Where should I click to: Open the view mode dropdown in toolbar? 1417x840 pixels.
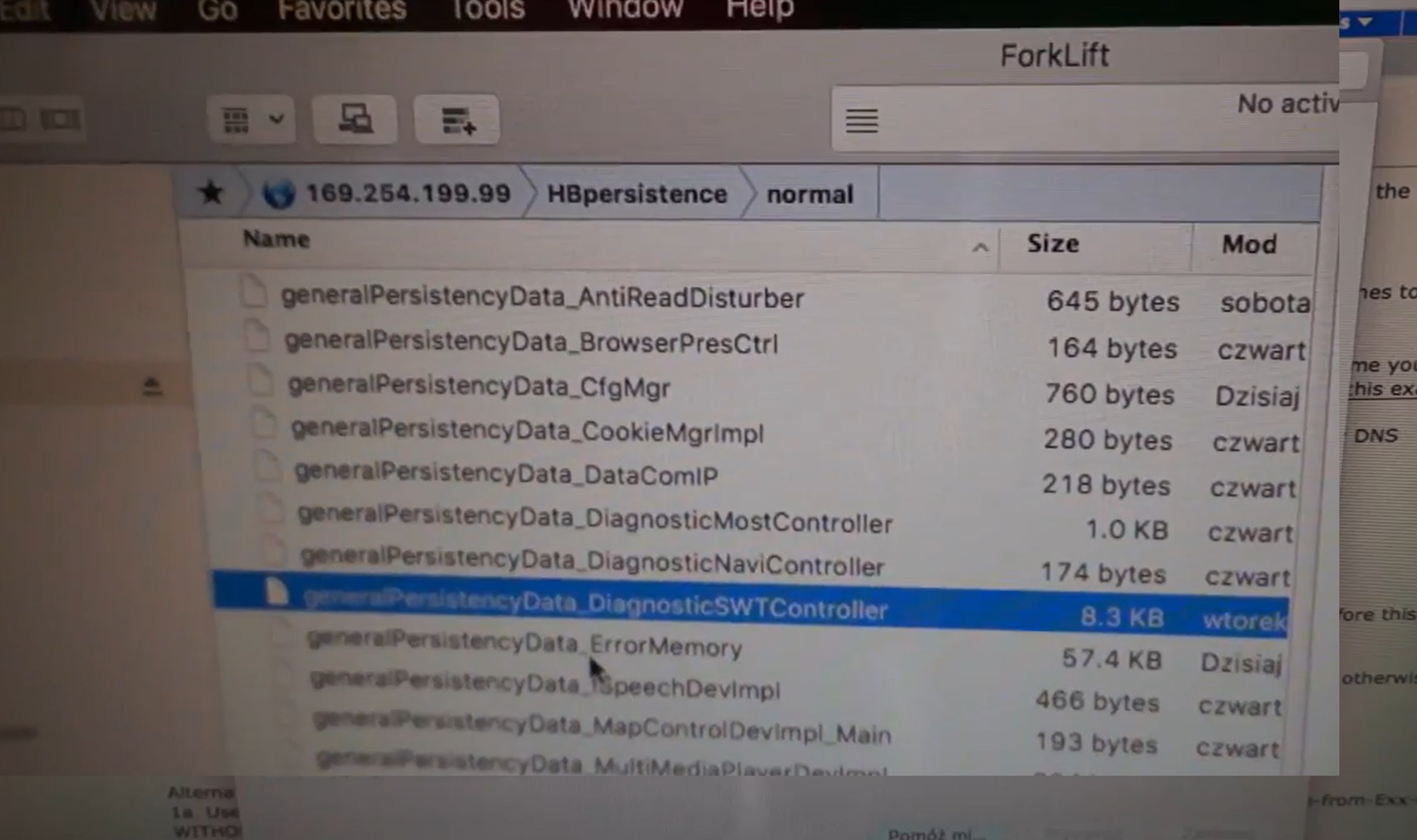(276, 119)
